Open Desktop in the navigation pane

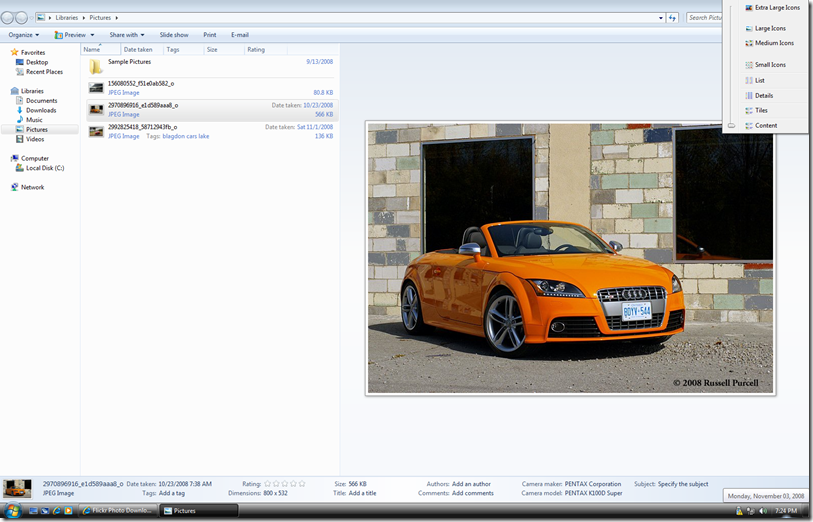pyautogui.click(x=32, y=62)
